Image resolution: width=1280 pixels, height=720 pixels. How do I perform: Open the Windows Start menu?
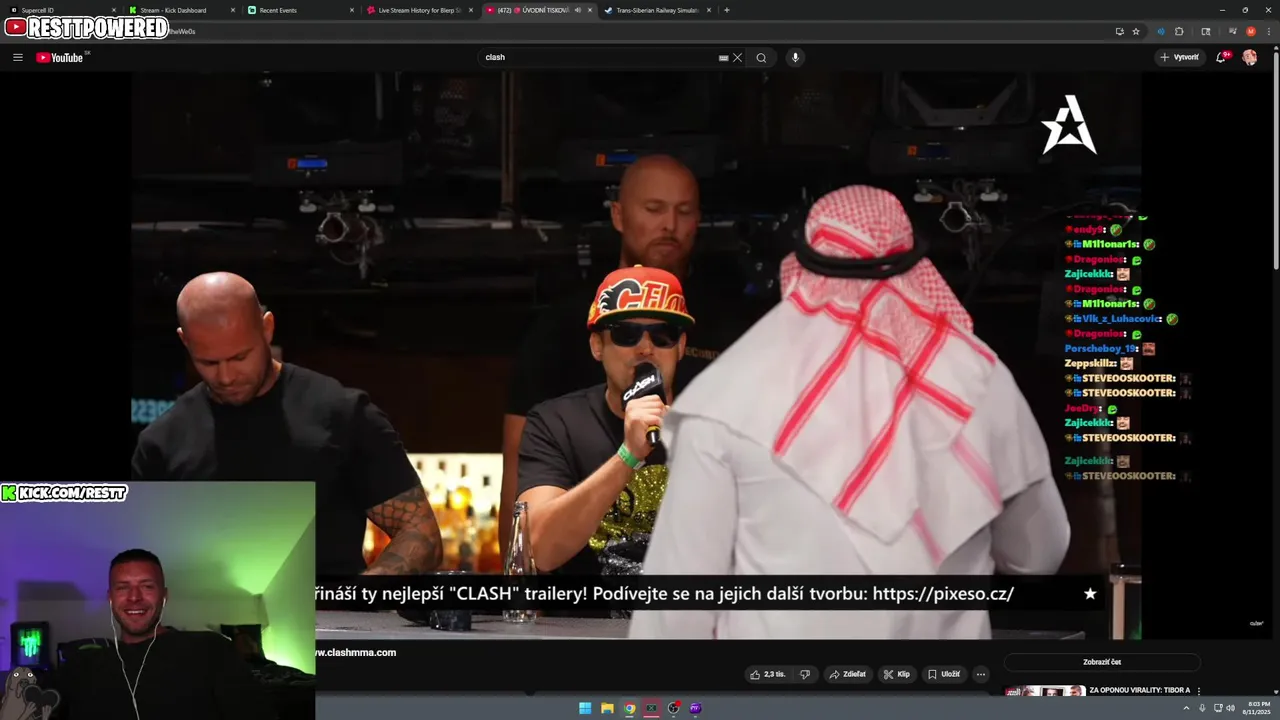tap(585, 708)
